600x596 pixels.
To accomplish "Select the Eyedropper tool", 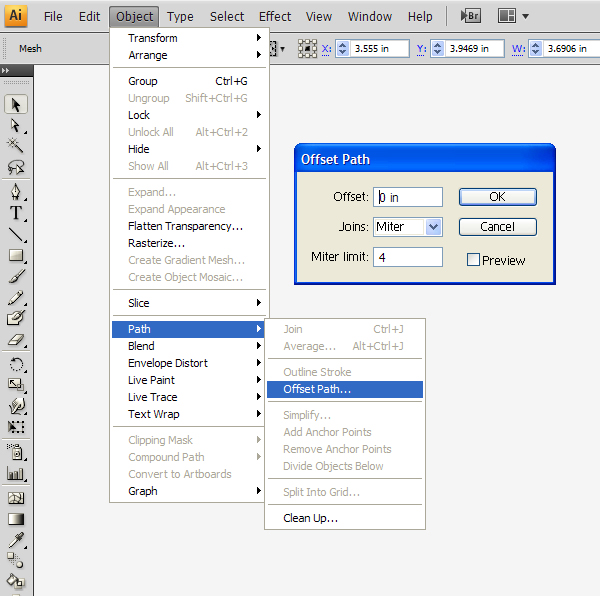I will (16, 540).
